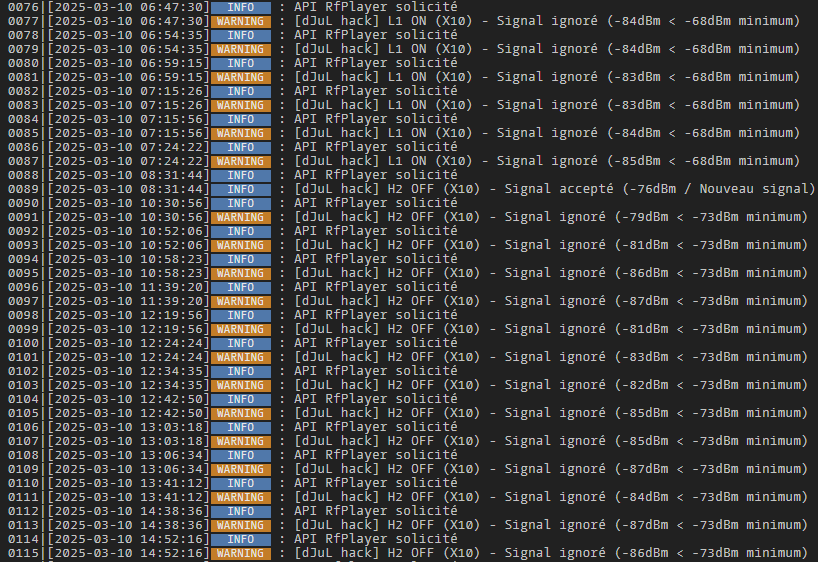Click the -86dBm message on line 0115
Viewport: 818px width, 562px height.
(551, 553)
